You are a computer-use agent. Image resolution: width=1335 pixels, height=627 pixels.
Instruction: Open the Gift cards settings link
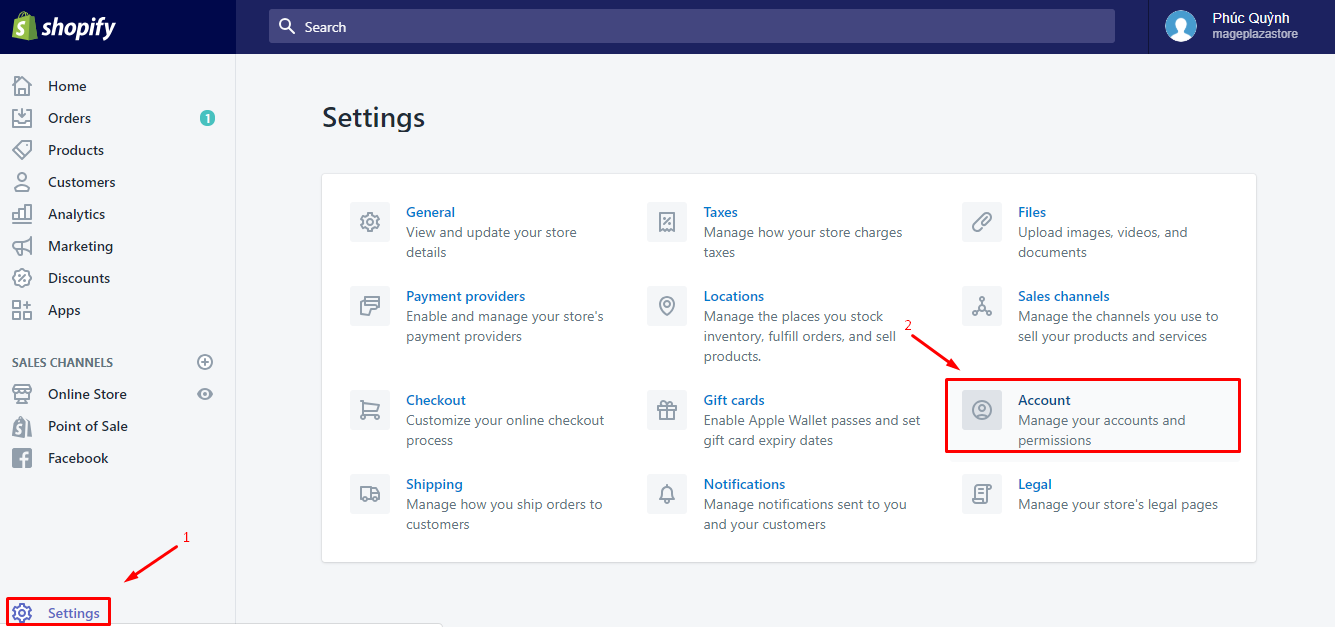[x=734, y=400]
